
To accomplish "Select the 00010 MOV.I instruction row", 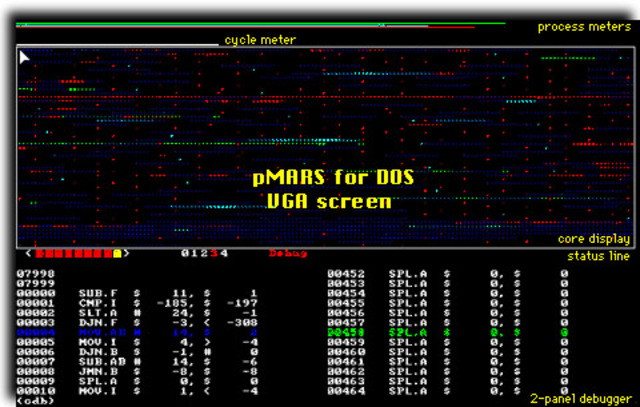I will 137,391.
